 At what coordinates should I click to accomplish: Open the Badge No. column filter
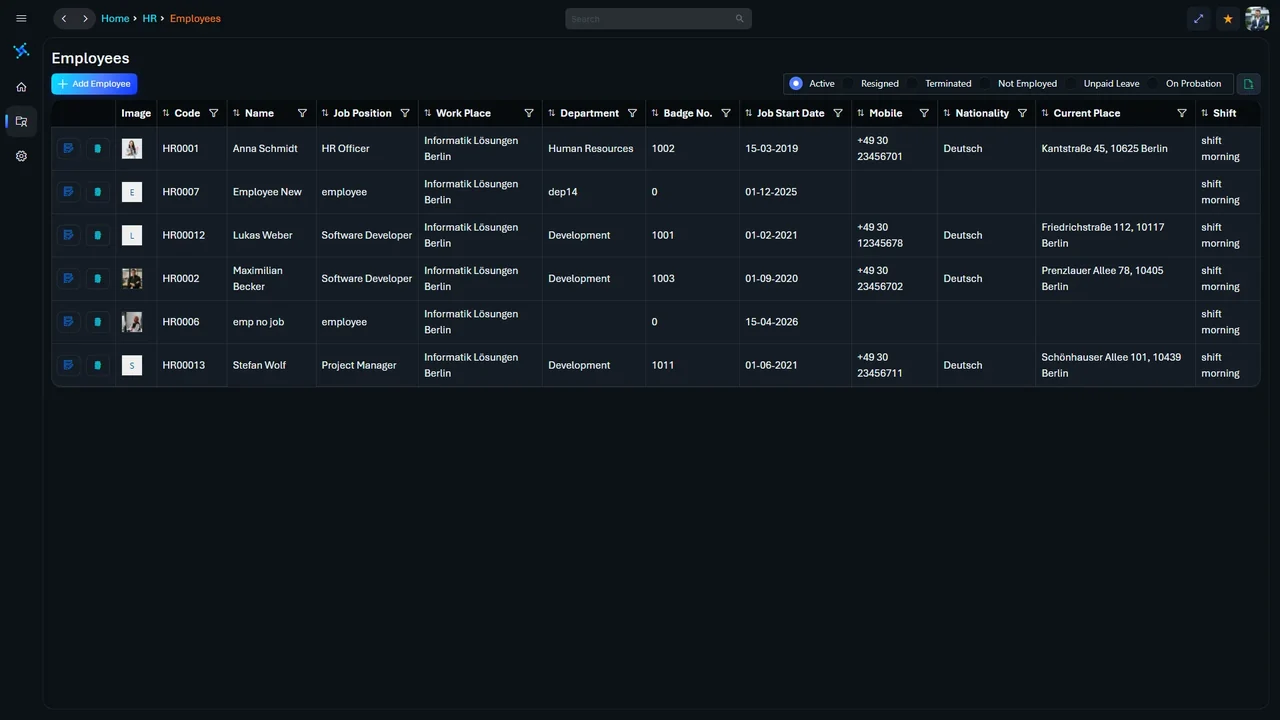coord(726,113)
